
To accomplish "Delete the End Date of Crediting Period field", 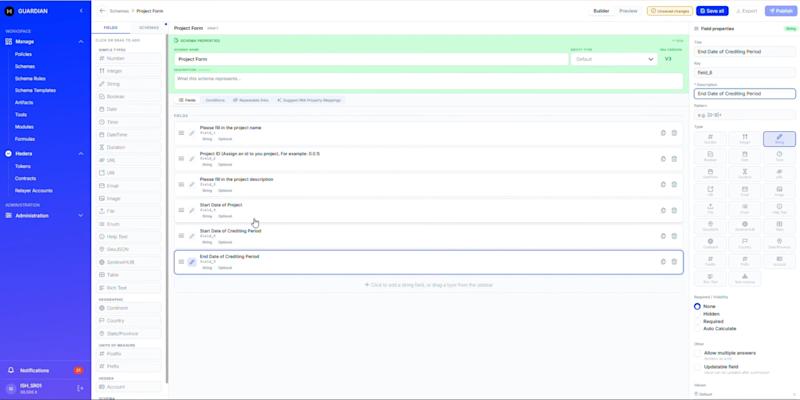I will [x=674, y=262].
